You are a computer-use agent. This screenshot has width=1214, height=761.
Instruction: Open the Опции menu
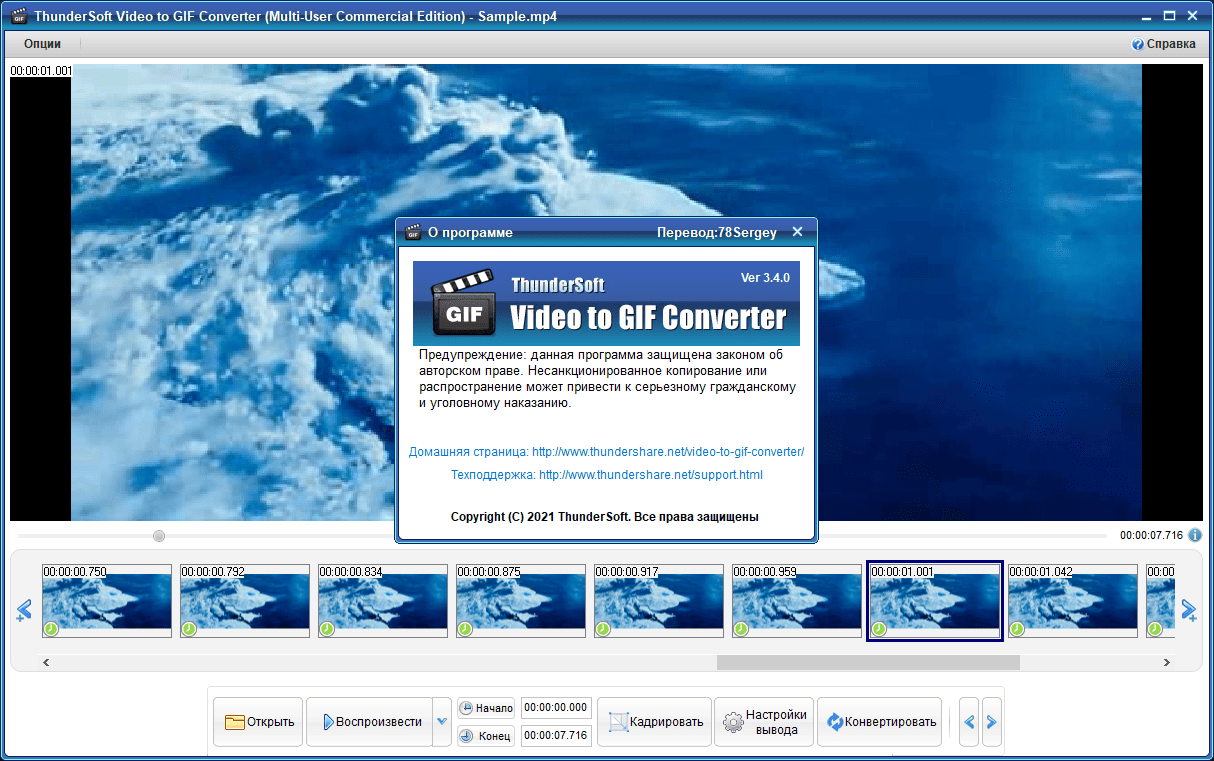tap(43, 44)
